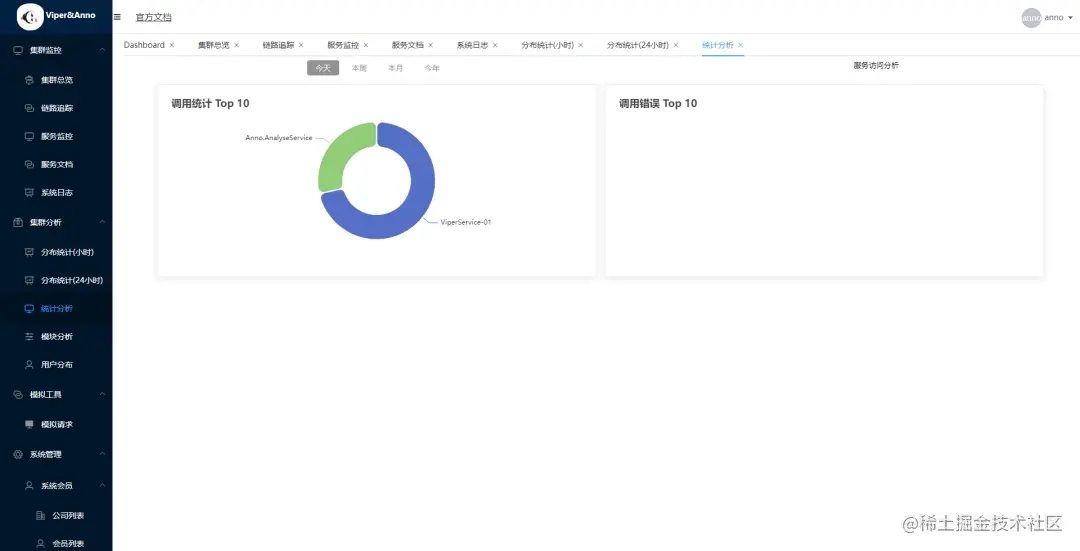This screenshot has width=1080, height=551.
Task: Click the 分布统计(24小时) sidebar icon
Action: (x=29, y=280)
